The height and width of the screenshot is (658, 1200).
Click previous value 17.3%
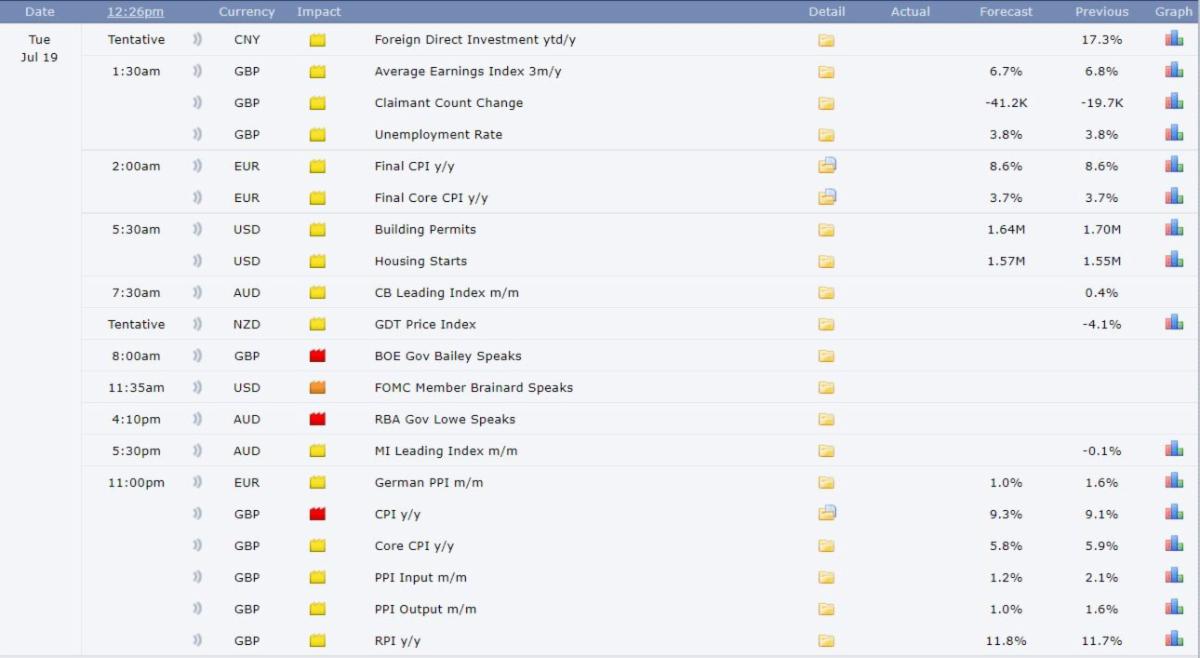click(1102, 40)
